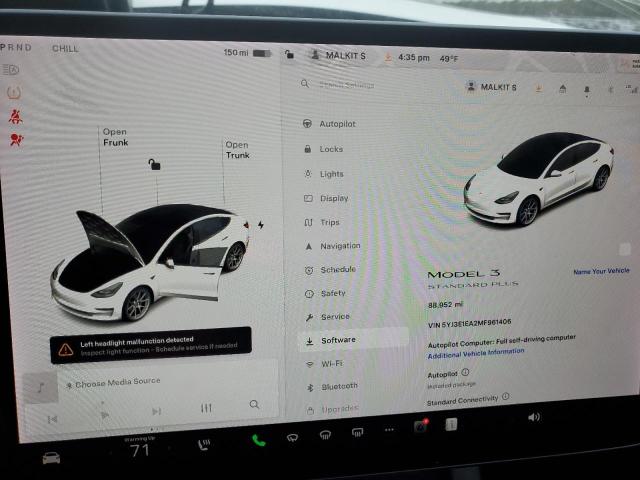Select the Software menu item
The image size is (640, 480).
(353, 340)
